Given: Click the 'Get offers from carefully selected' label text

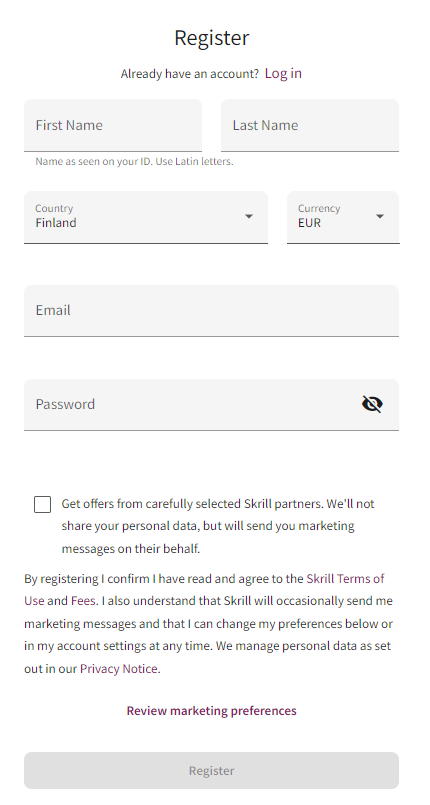Looking at the screenshot, I should point(218,526).
